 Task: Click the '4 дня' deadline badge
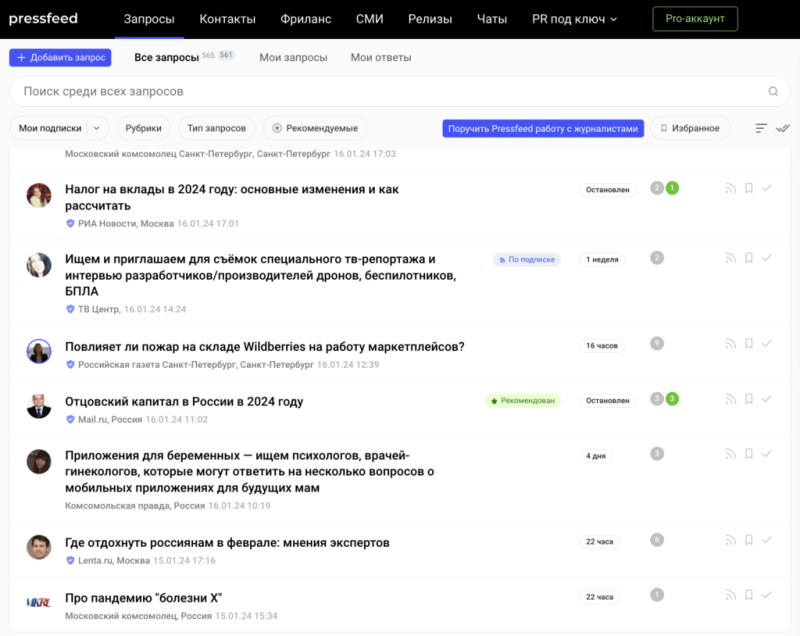tap(595, 456)
